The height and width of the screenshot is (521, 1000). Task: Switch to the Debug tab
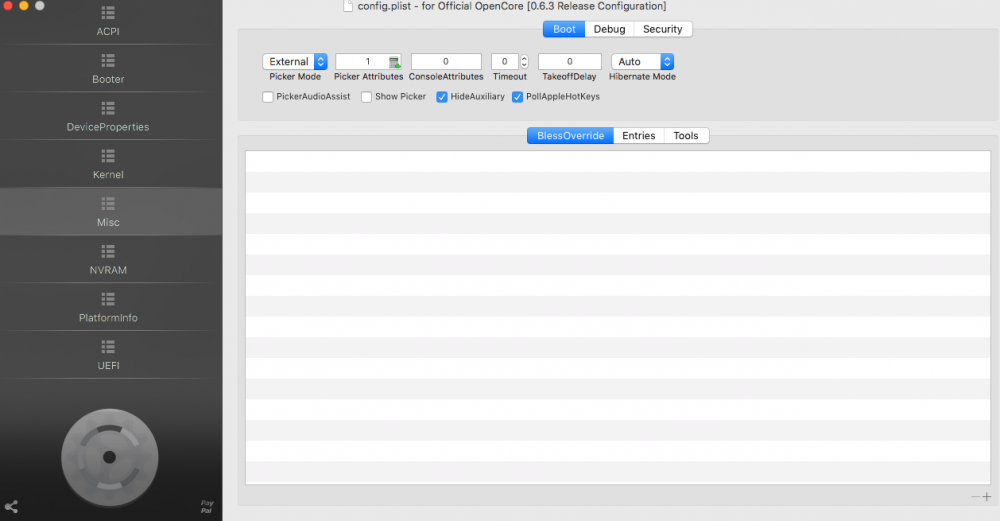coord(609,29)
